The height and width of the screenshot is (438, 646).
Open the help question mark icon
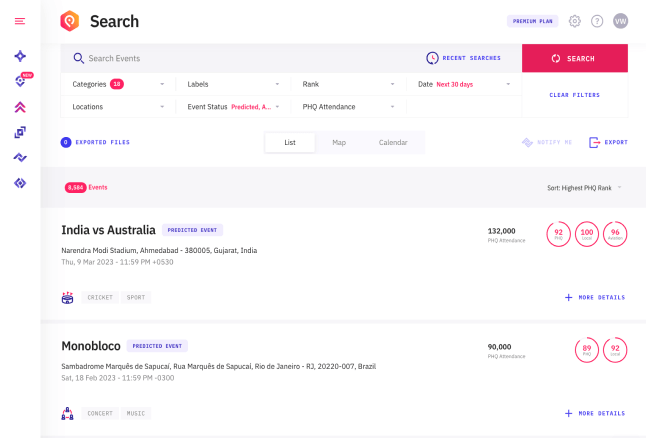(x=597, y=21)
